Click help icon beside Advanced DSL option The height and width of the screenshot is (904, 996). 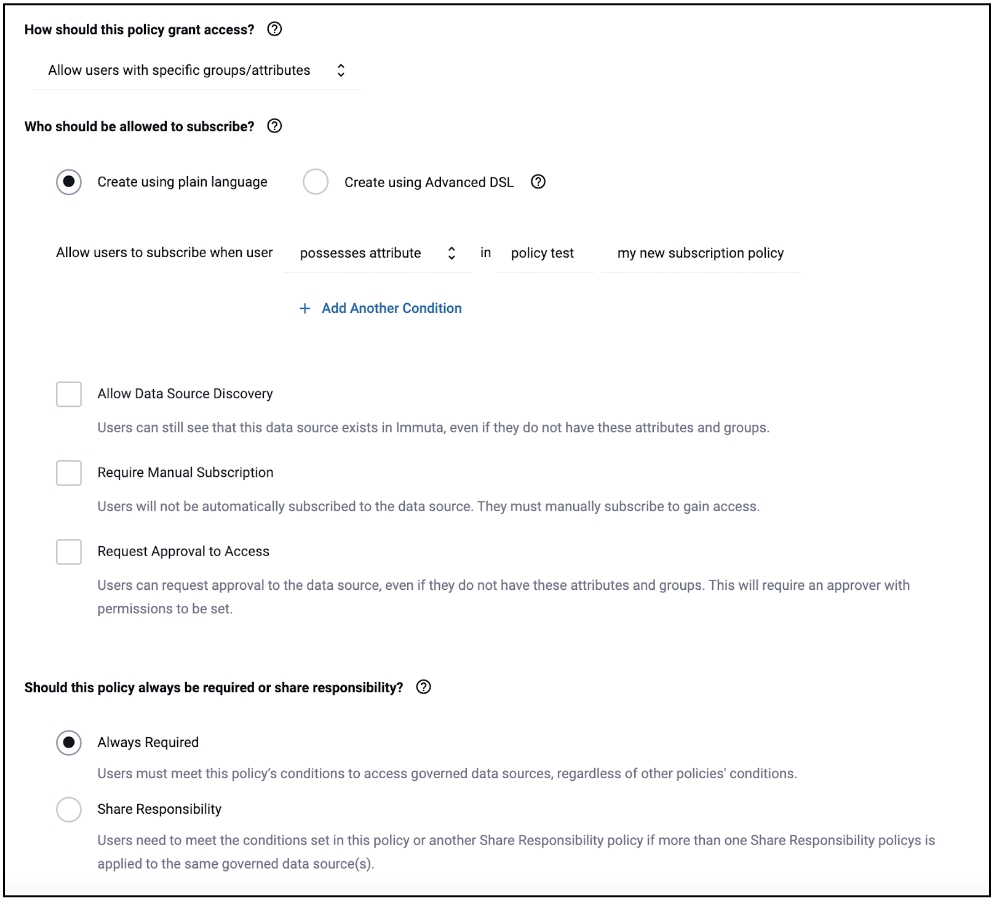538,182
